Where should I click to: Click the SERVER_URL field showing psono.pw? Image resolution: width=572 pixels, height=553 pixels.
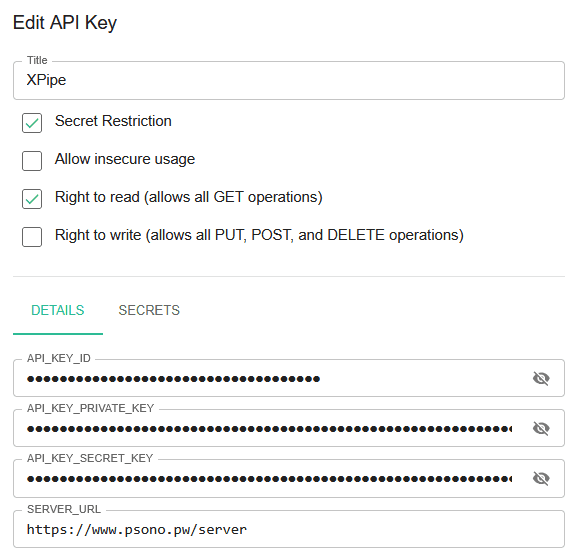289,529
